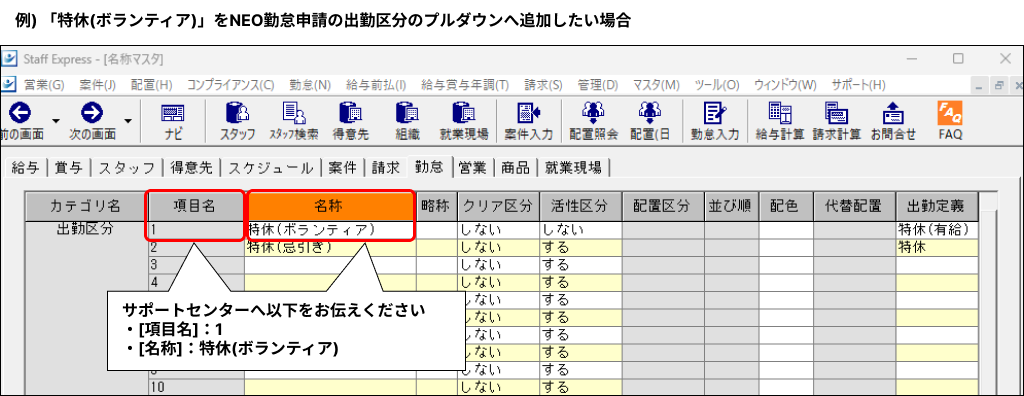Click the 略称 column header
This screenshot has width=1024, height=396.
pyautogui.click(x=436, y=206)
